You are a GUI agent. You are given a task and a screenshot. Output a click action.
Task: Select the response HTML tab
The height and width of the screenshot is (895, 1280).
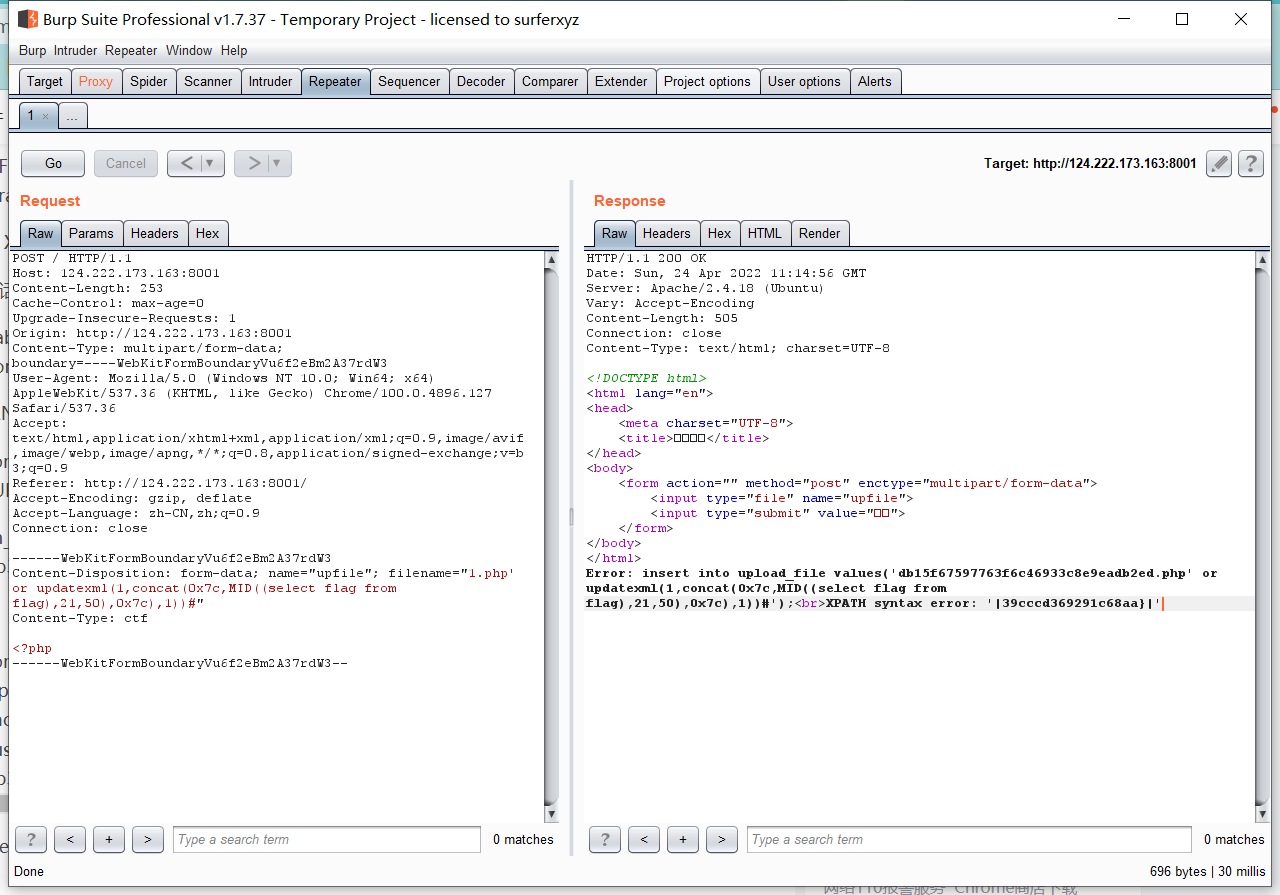765,233
